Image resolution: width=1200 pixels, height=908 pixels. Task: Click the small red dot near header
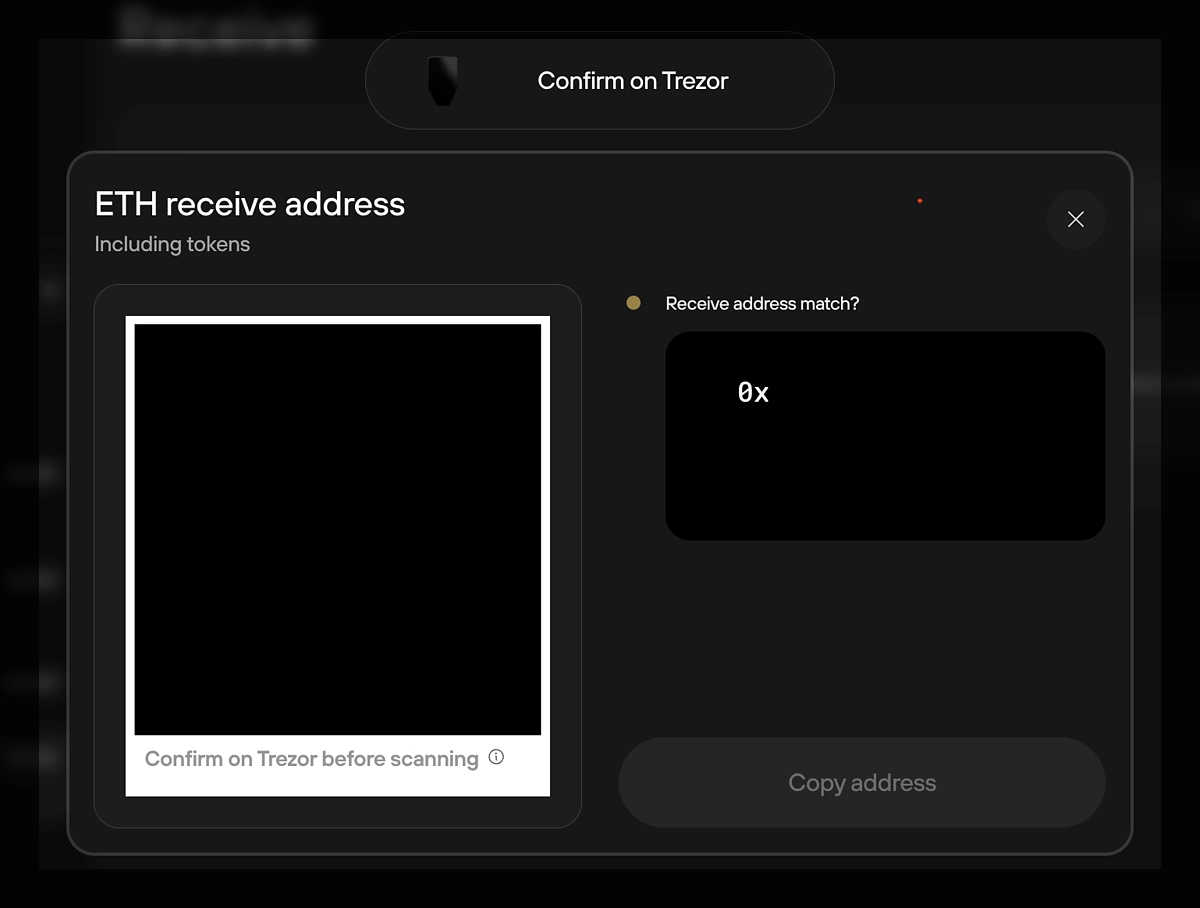point(919,201)
